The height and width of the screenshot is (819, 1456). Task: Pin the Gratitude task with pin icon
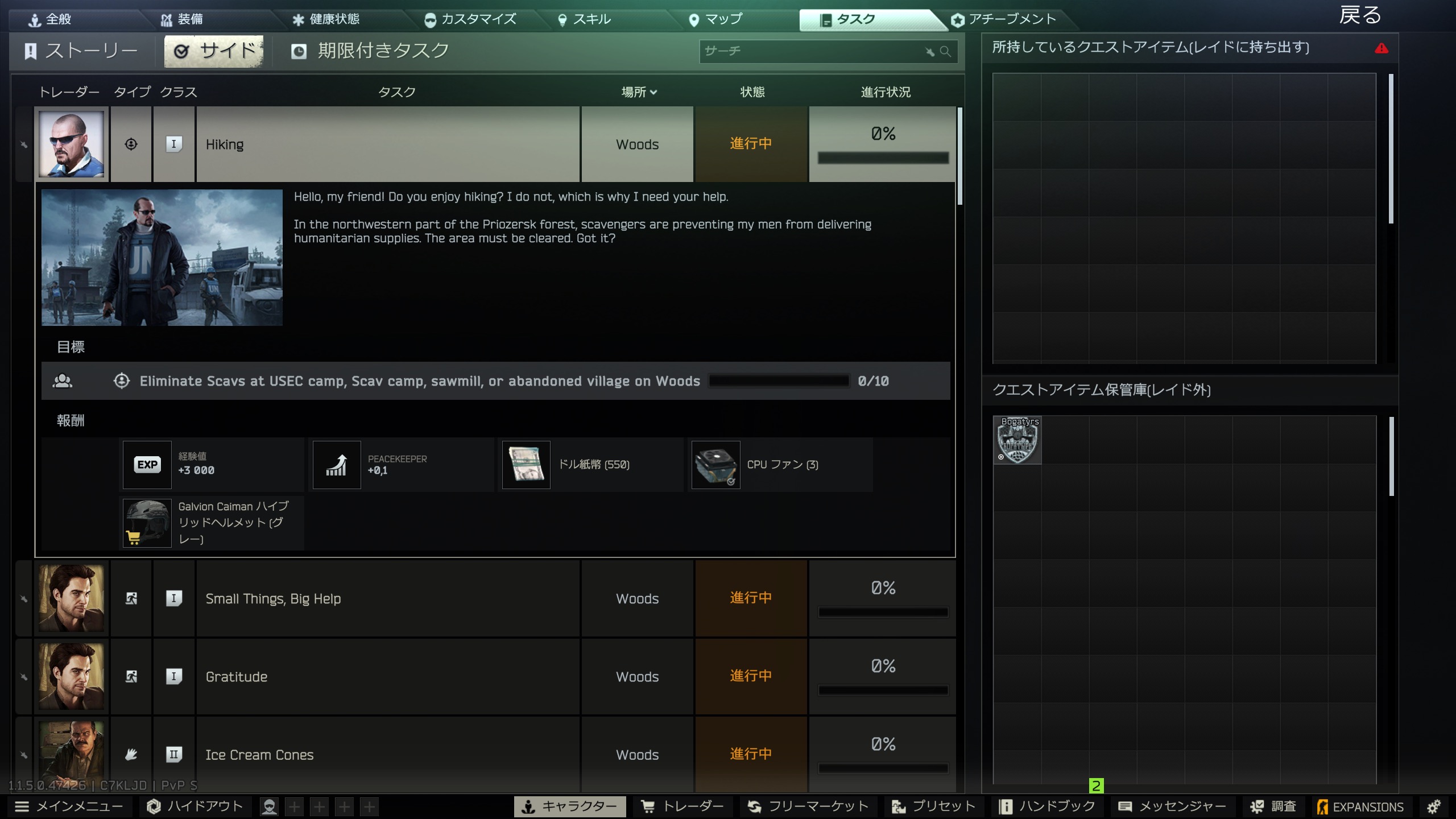24,677
